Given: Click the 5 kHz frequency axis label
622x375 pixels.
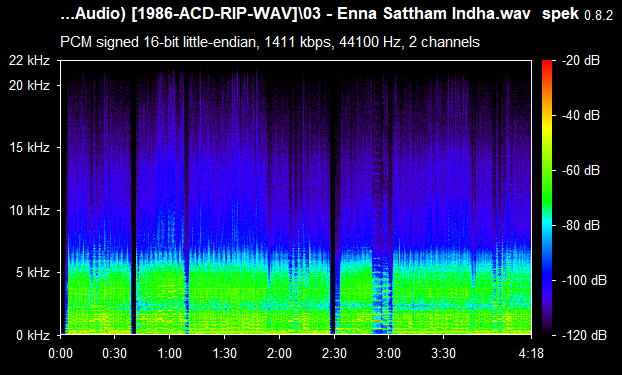Looking at the screenshot, I should coord(33,273).
